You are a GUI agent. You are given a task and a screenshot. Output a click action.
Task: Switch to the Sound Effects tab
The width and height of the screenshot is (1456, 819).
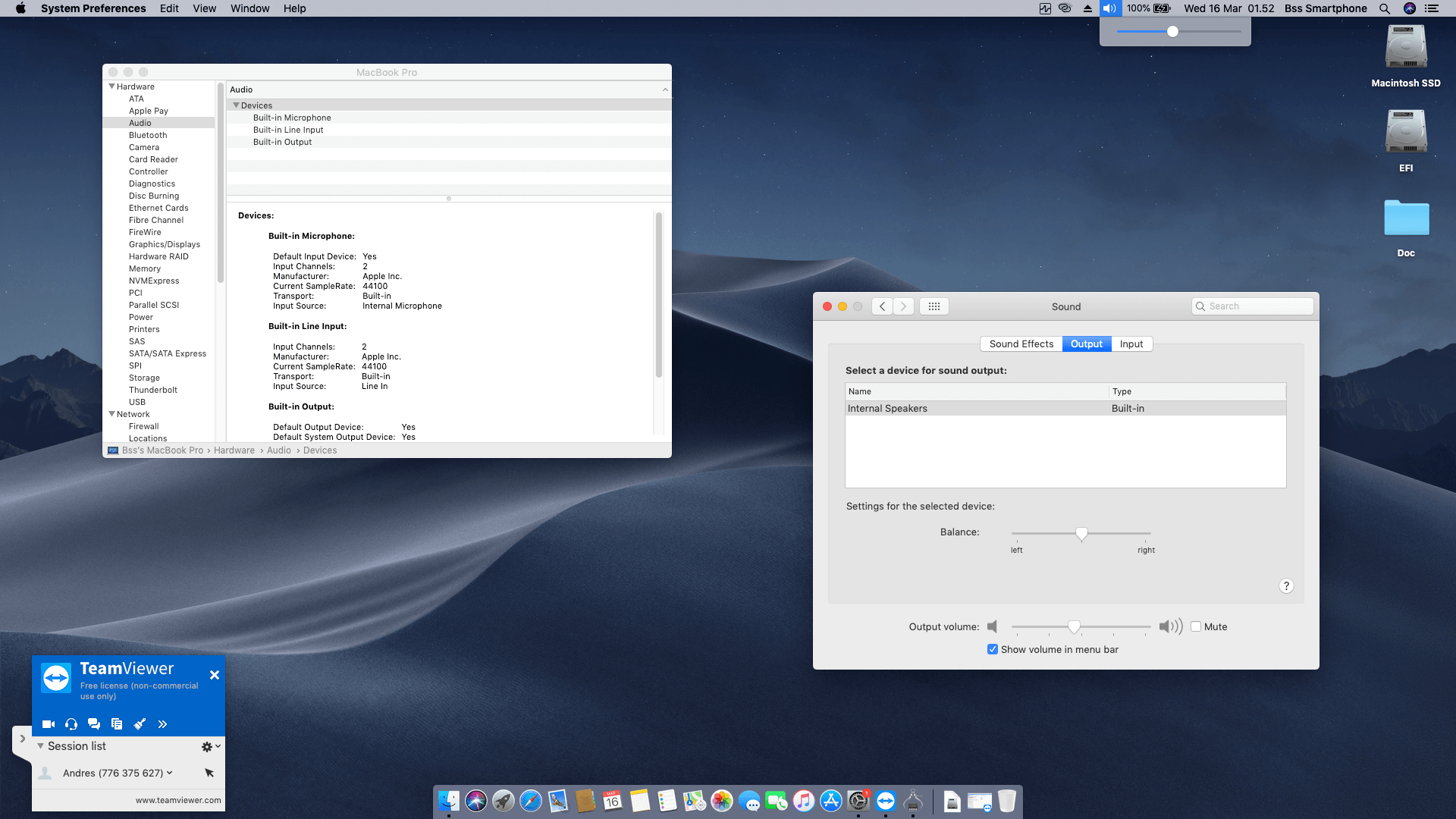click(x=1021, y=344)
